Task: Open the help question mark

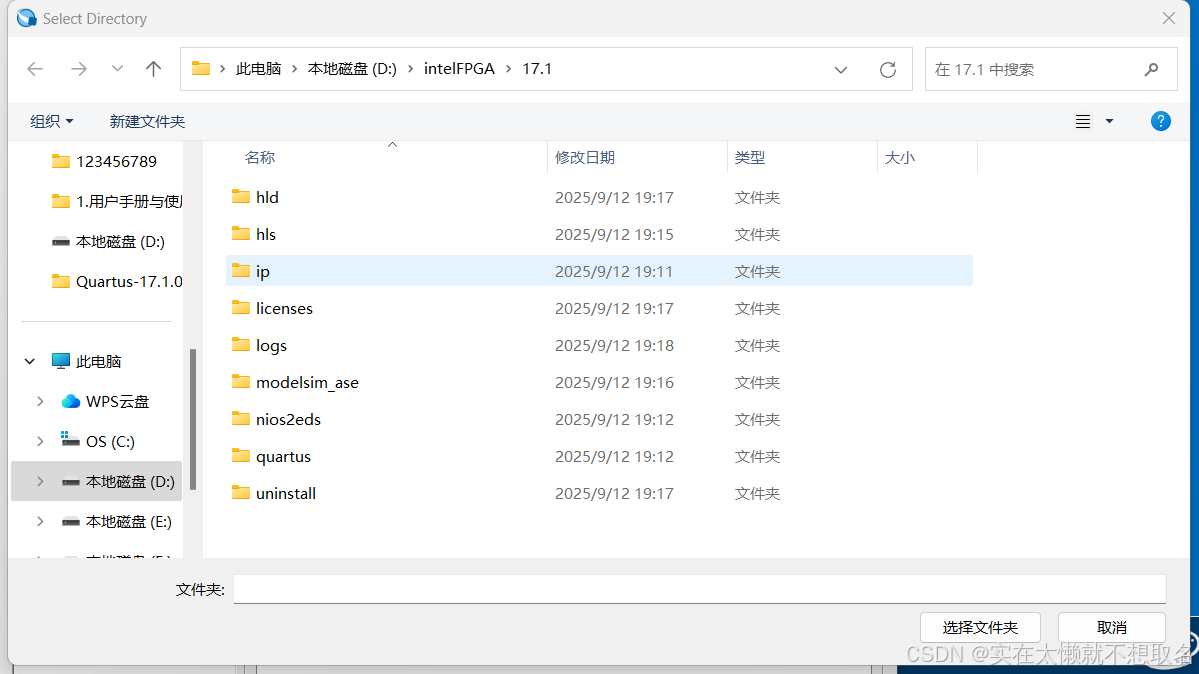Action: click(1161, 121)
